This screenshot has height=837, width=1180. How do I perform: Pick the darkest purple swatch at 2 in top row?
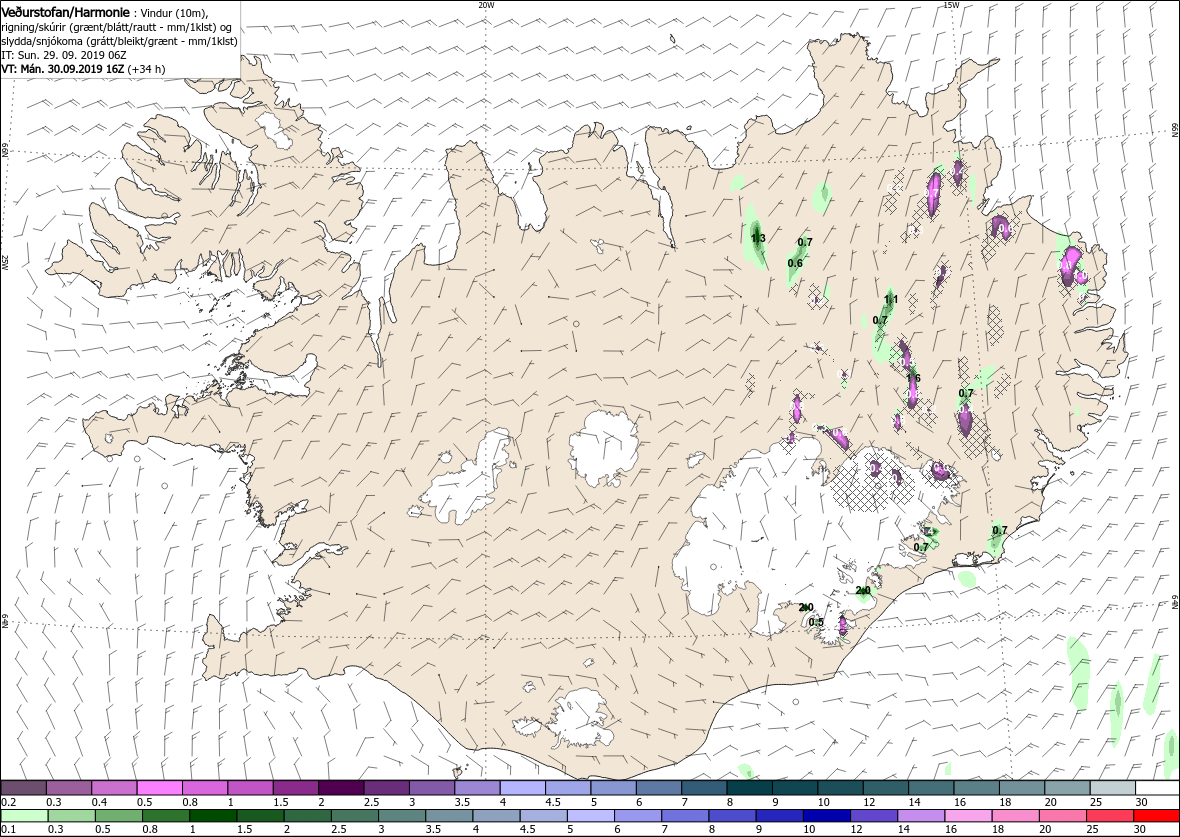pos(341,788)
